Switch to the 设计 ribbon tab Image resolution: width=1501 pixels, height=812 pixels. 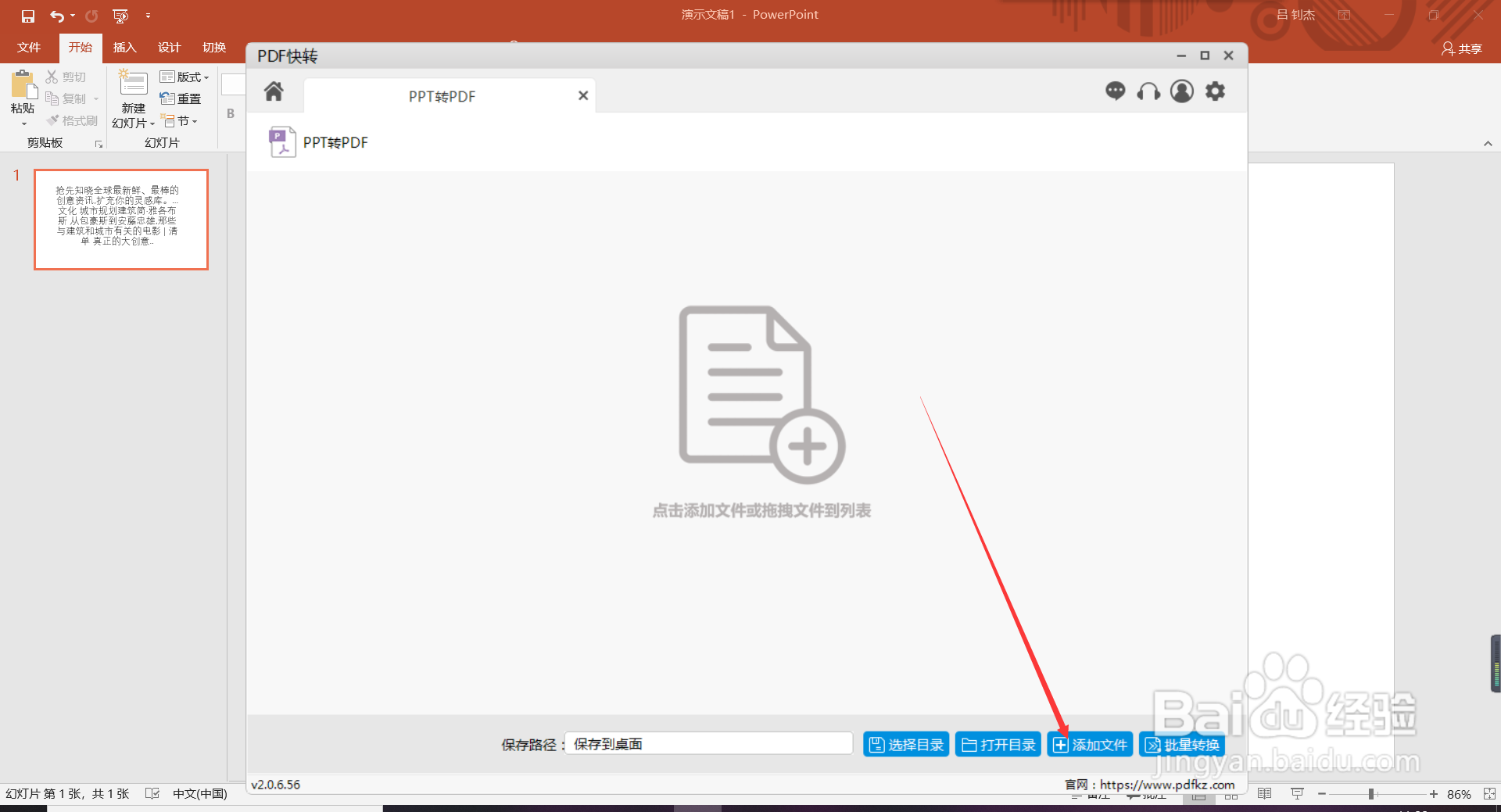pos(170,48)
